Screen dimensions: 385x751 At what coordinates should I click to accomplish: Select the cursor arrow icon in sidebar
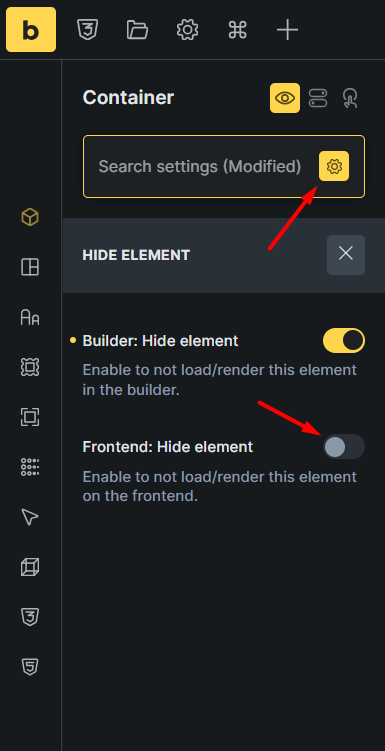pos(30,517)
